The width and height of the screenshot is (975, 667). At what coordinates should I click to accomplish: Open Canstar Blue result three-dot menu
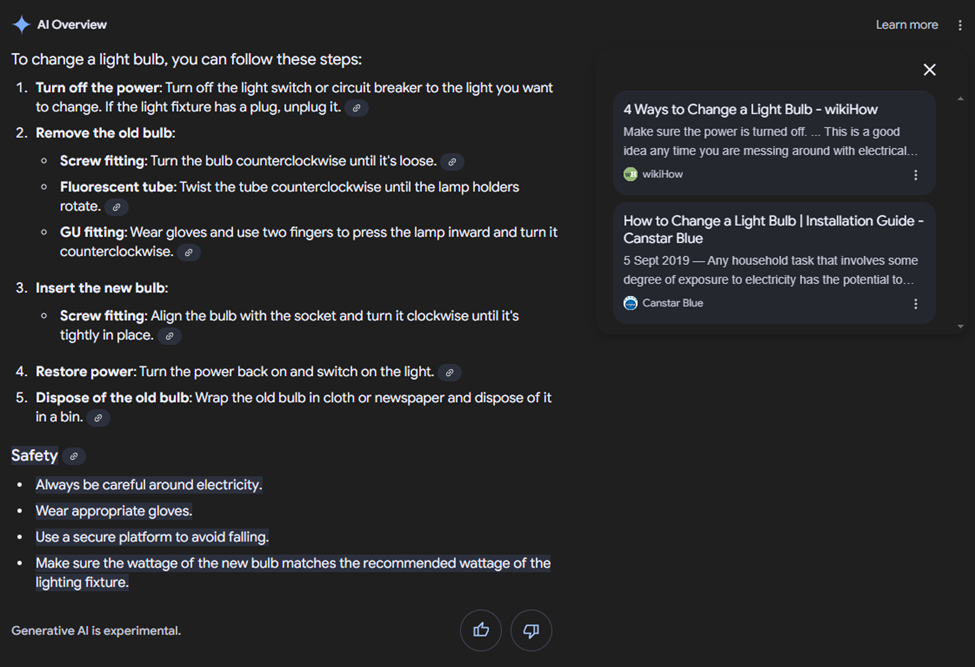click(915, 303)
